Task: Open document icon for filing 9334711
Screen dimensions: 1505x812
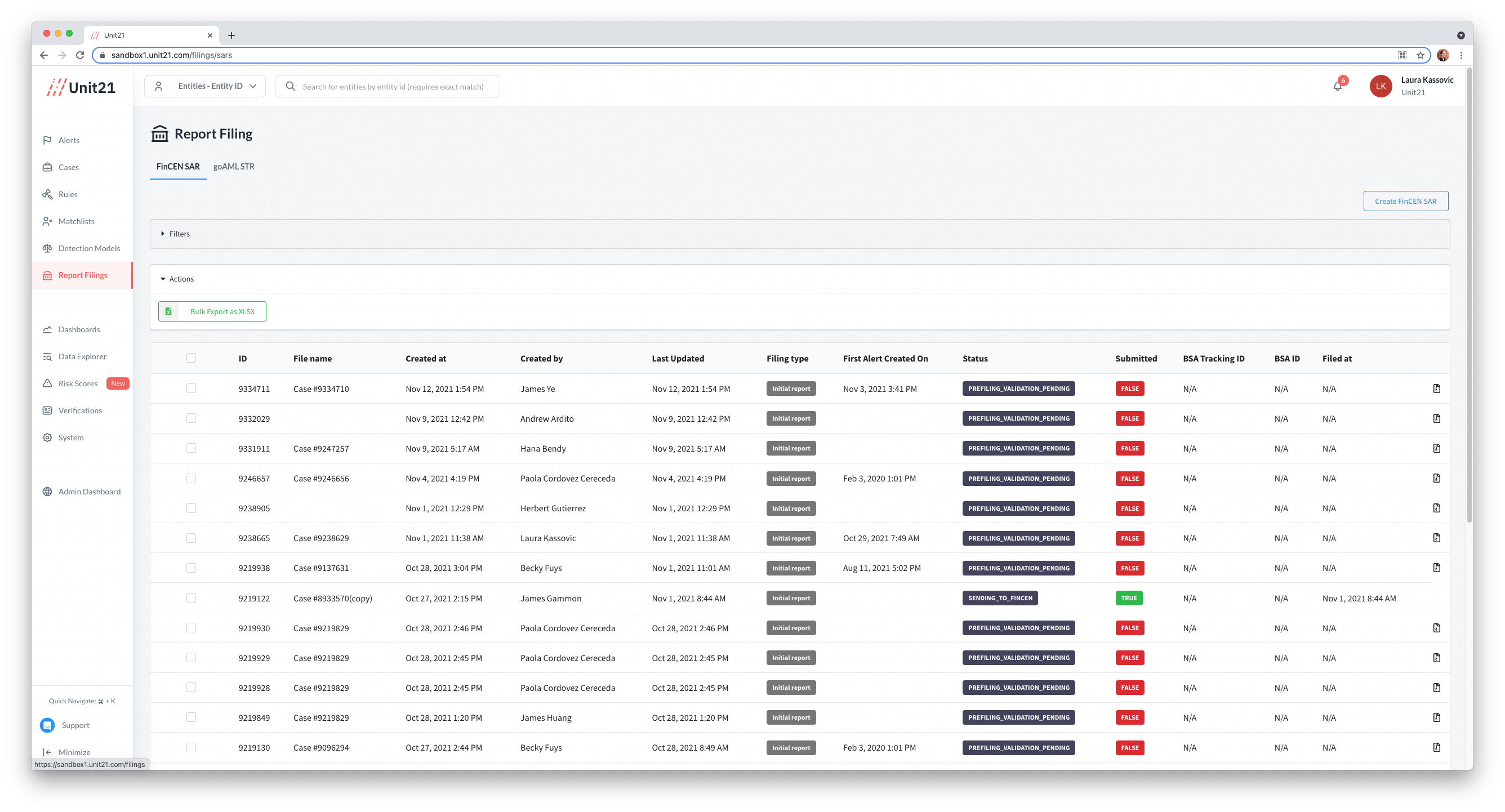Action: click(x=1437, y=389)
